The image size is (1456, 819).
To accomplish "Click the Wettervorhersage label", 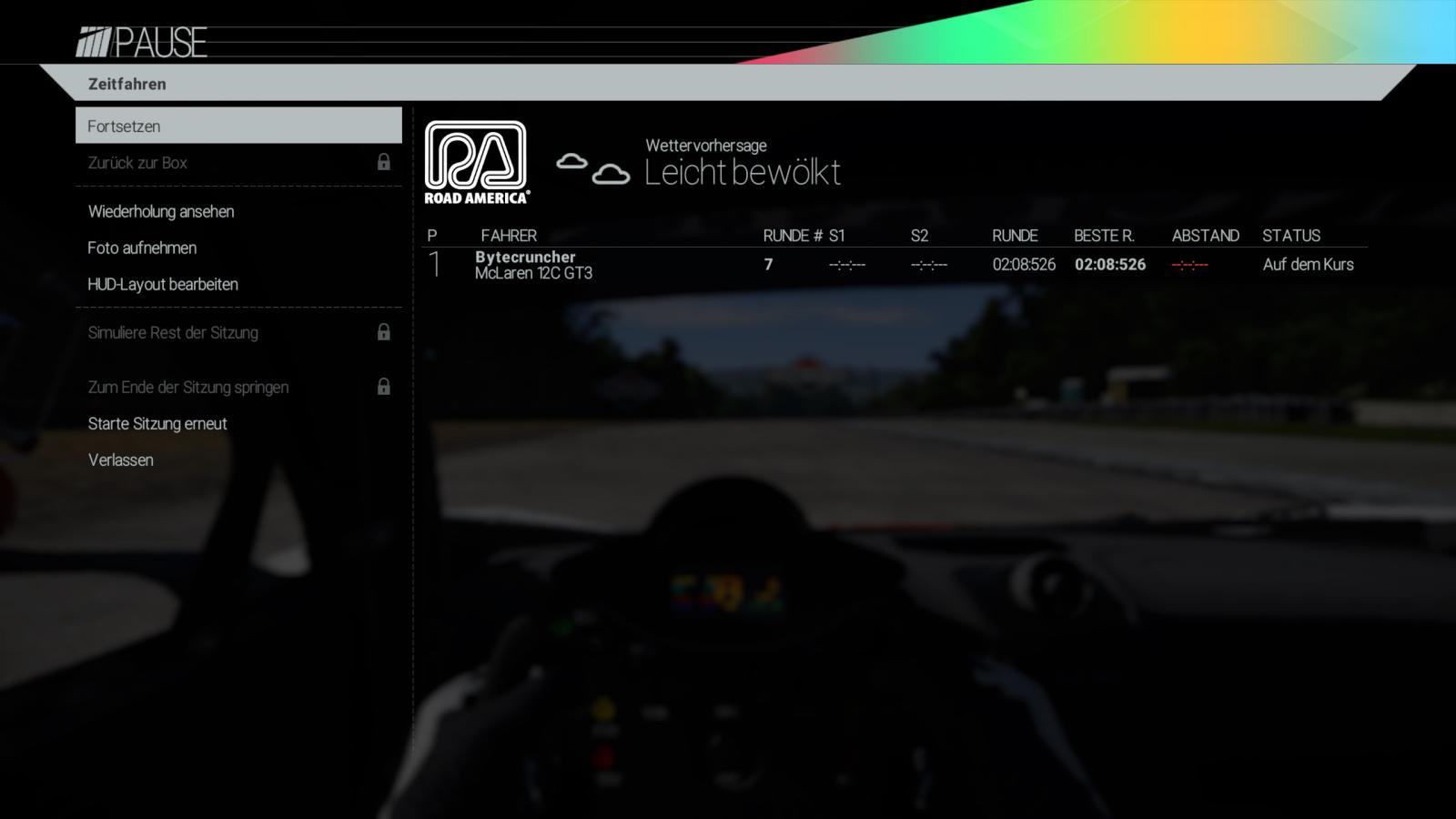I will click(x=706, y=146).
